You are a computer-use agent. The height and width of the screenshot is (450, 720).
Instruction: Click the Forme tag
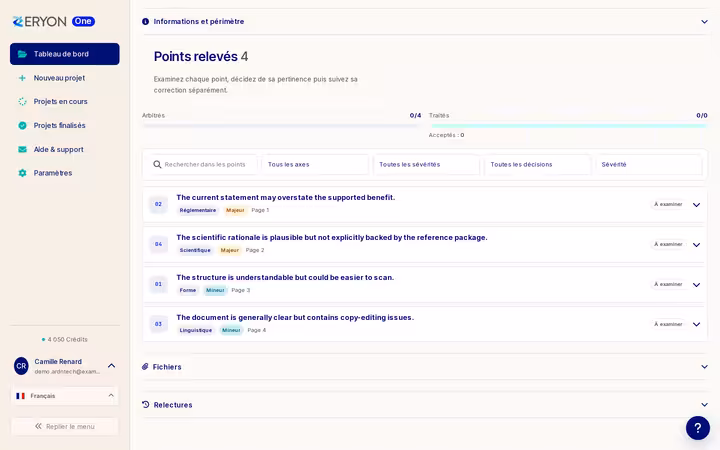click(188, 290)
